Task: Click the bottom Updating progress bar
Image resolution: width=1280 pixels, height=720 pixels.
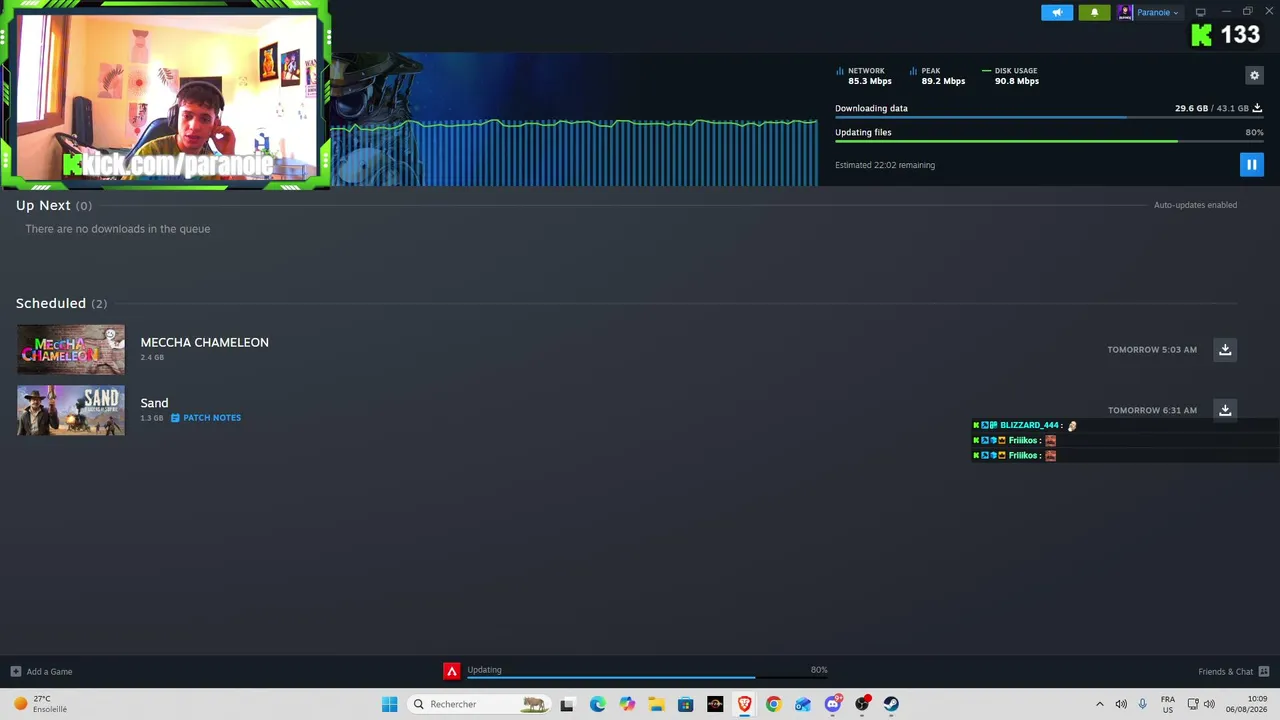Action: pyautogui.click(x=647, y=678)
